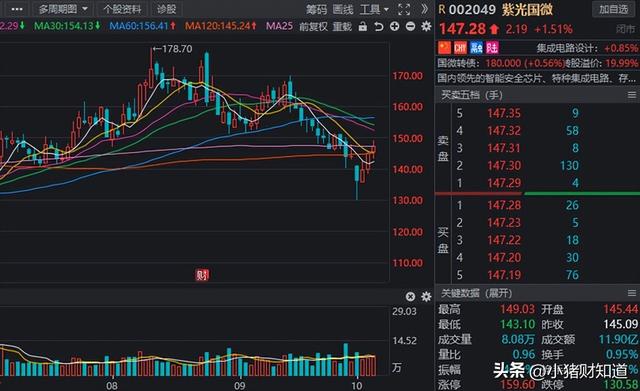Click the 加自选 button
640x391 pixels.
pyautogui.click(x=613, y=9)
